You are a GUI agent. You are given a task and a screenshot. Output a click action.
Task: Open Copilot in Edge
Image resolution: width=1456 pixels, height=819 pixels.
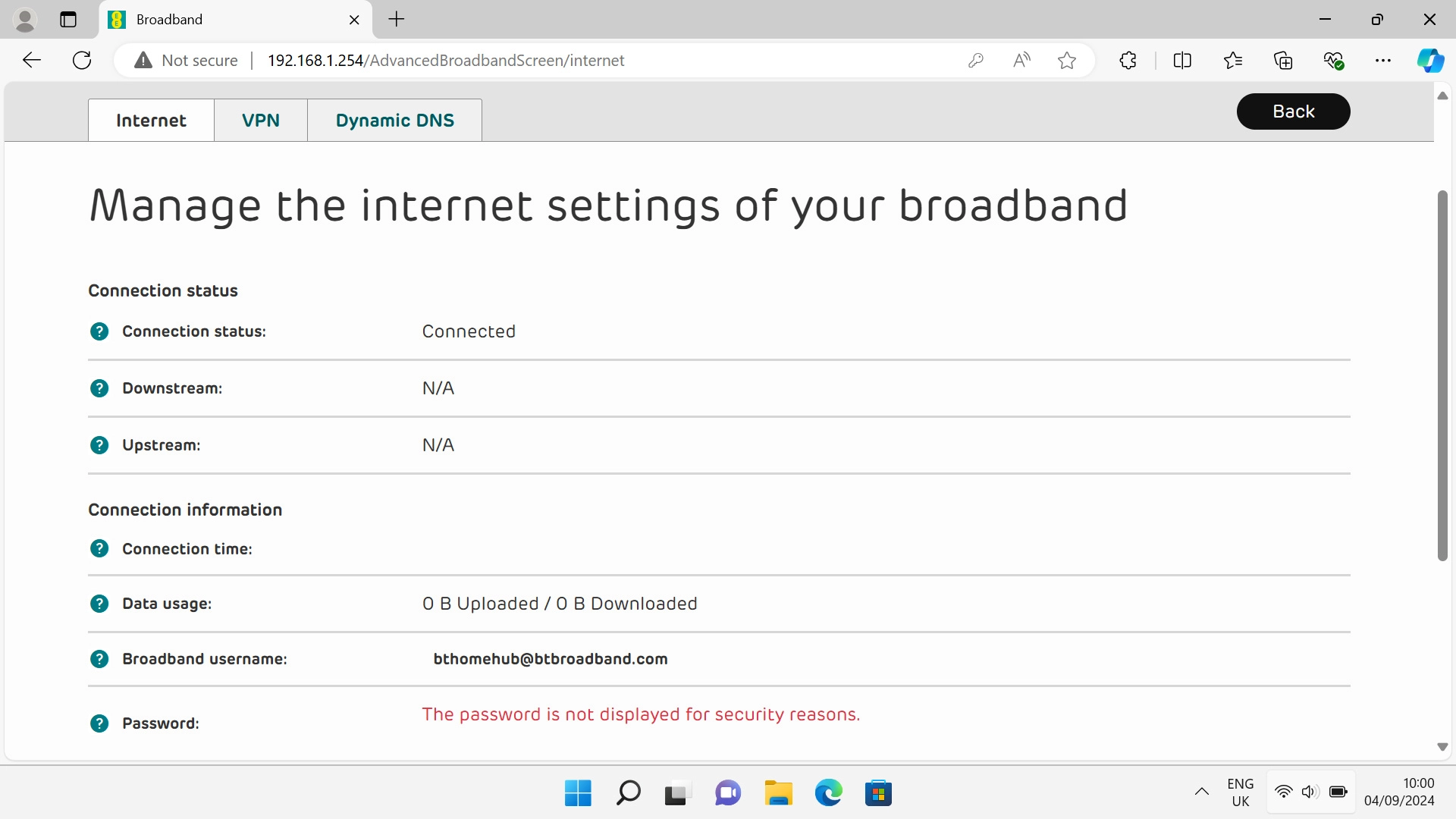1431,60
